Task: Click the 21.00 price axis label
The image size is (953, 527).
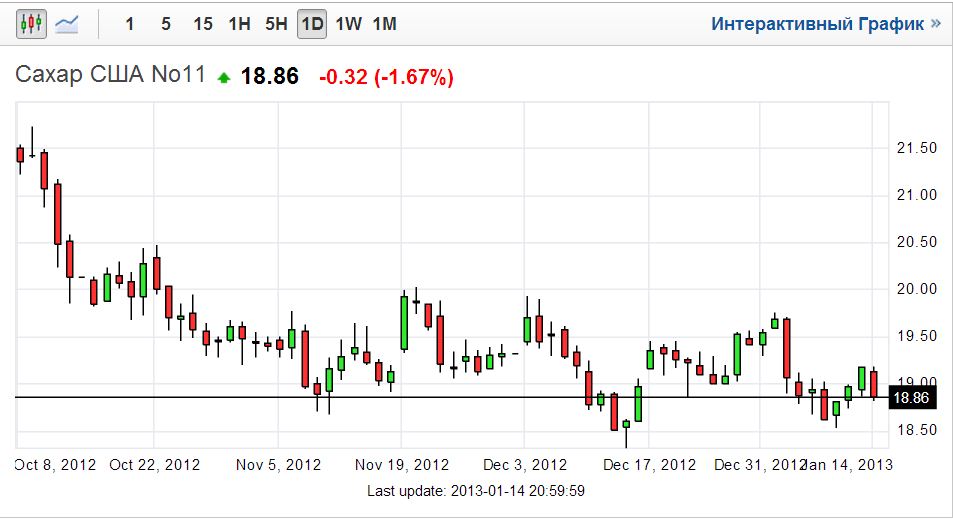Action: (917, 195)
